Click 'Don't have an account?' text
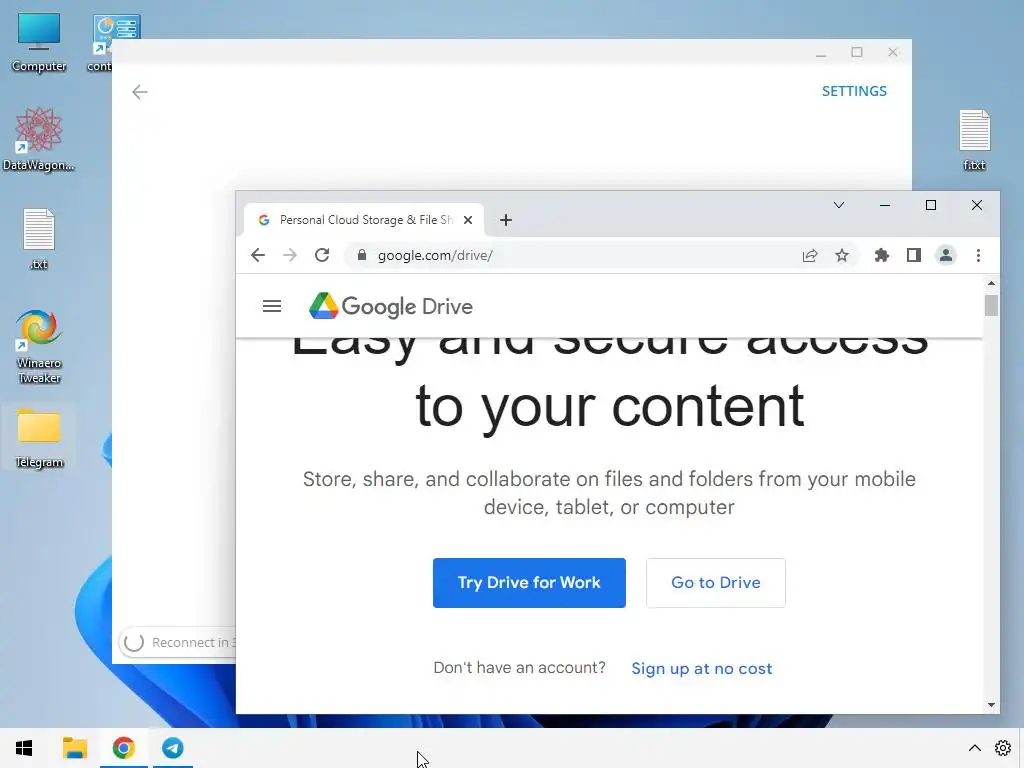Screen dimensions: 1024x768 519,667
